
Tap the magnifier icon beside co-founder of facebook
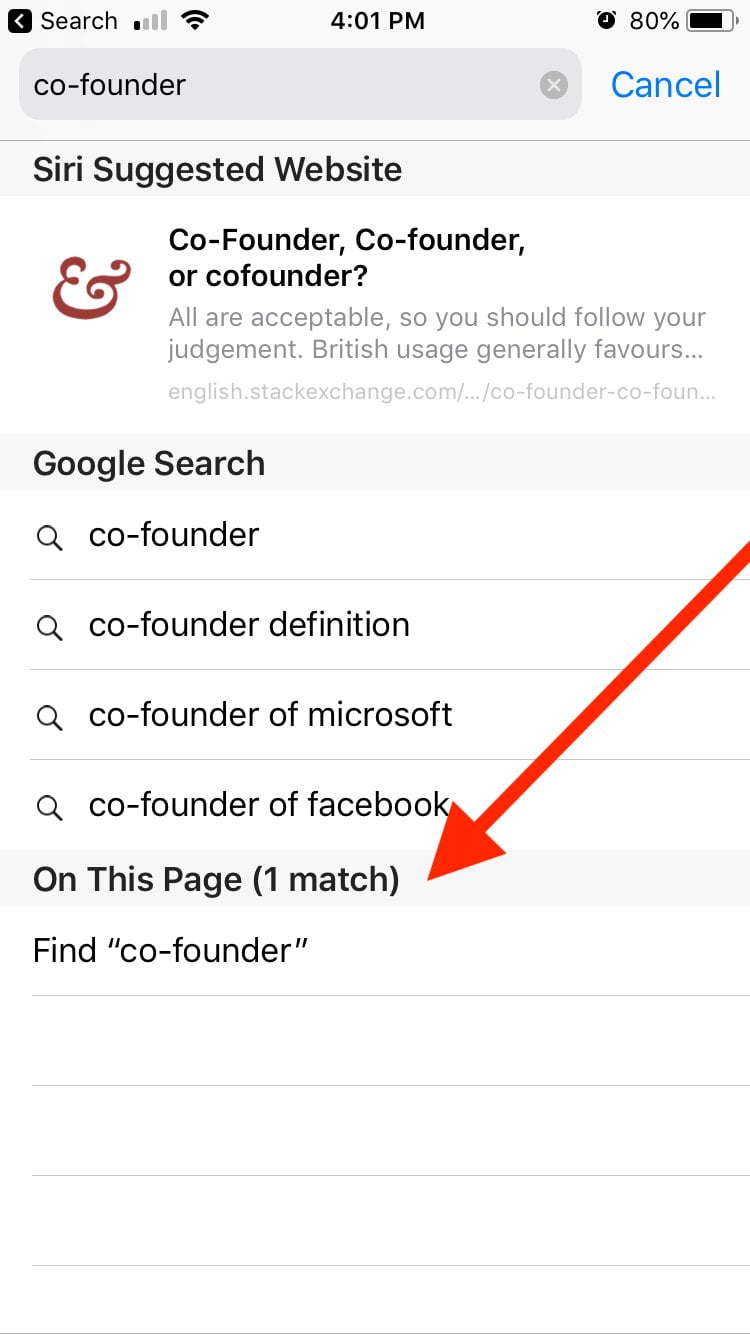coord(49,808)
